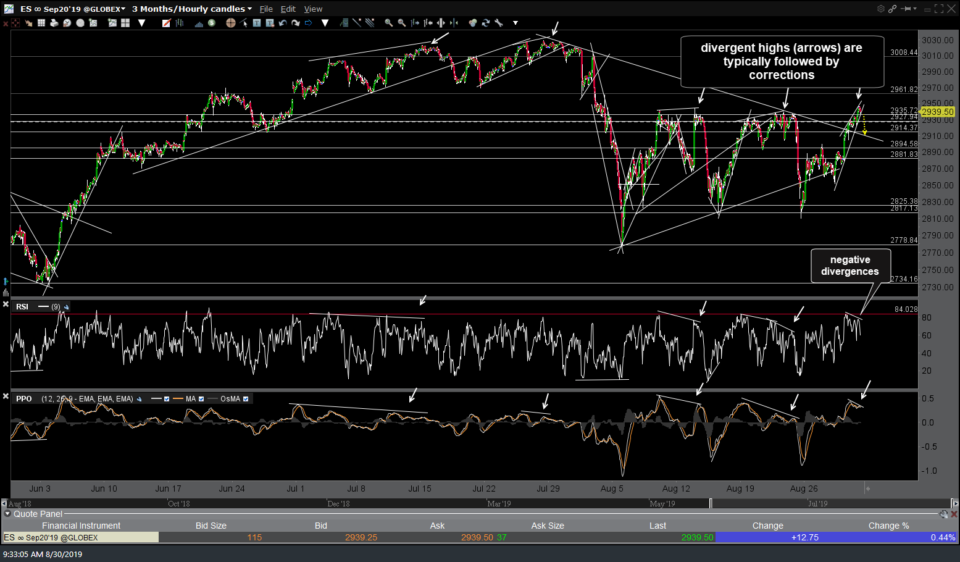
Task: Edit RSI parameters with the blue arrow icon
Action: coord(66,307)
